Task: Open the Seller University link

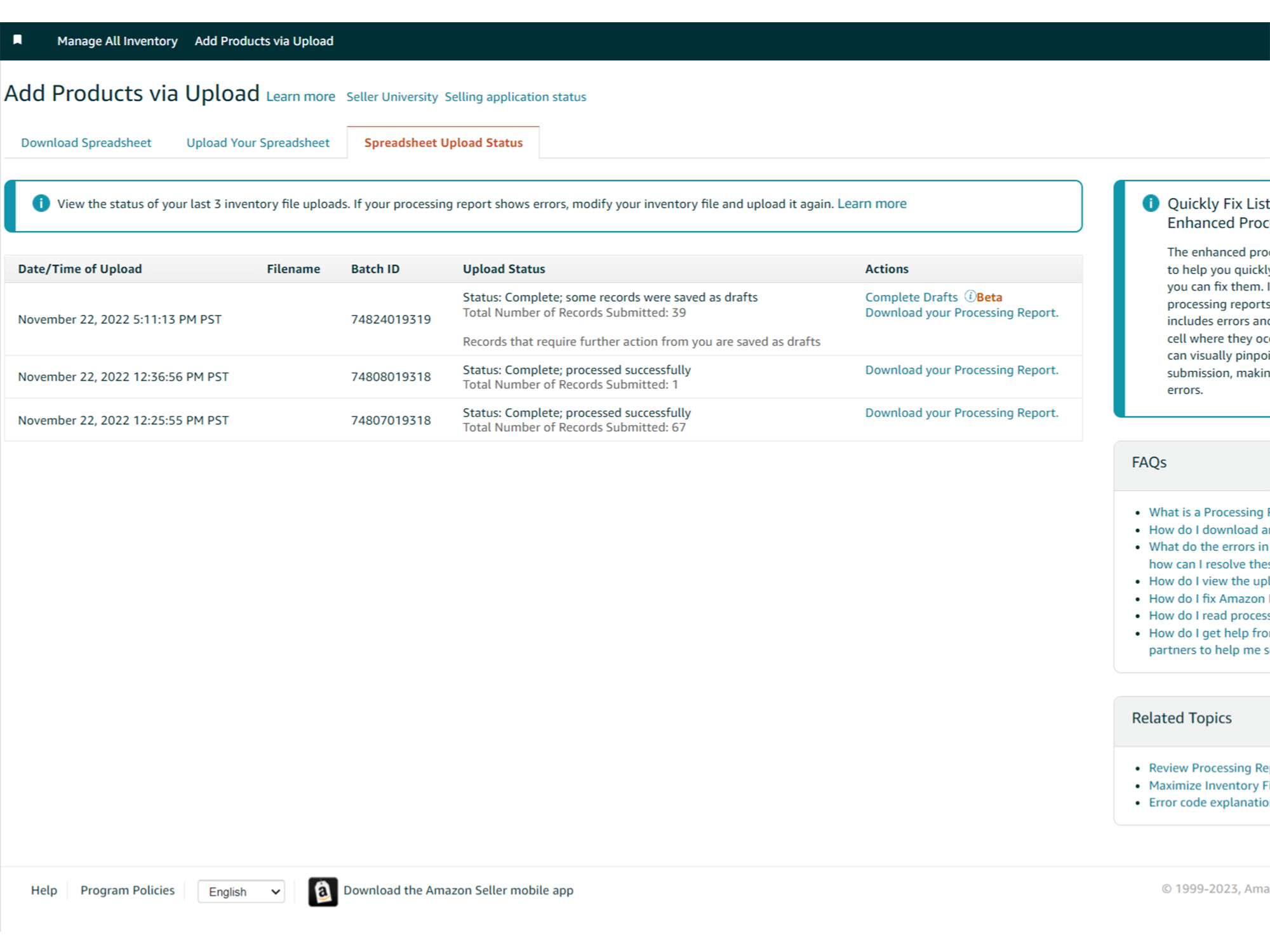Action: (x=392, y=96)
